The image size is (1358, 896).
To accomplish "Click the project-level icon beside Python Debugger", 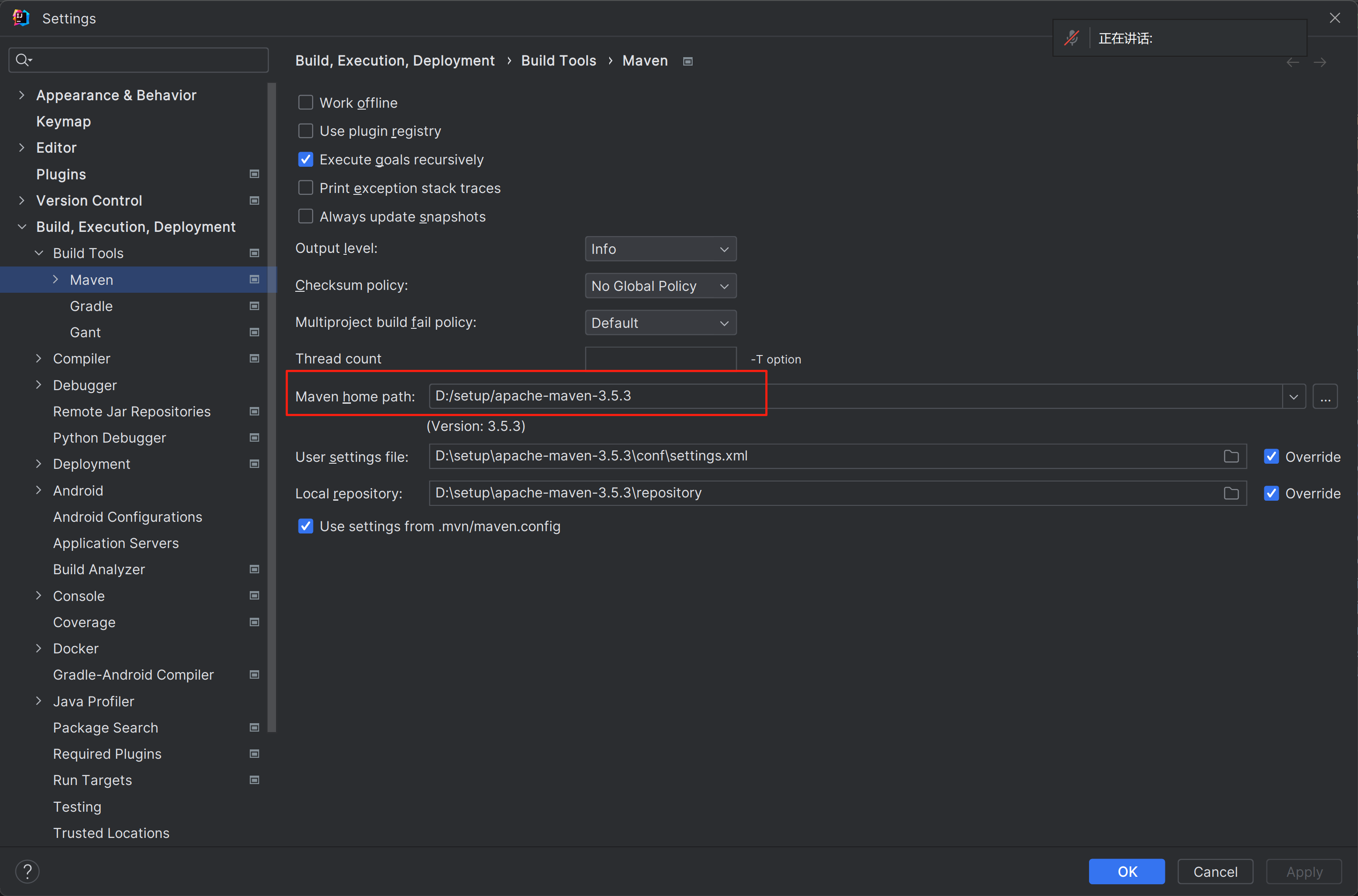I will click(254, 437).
